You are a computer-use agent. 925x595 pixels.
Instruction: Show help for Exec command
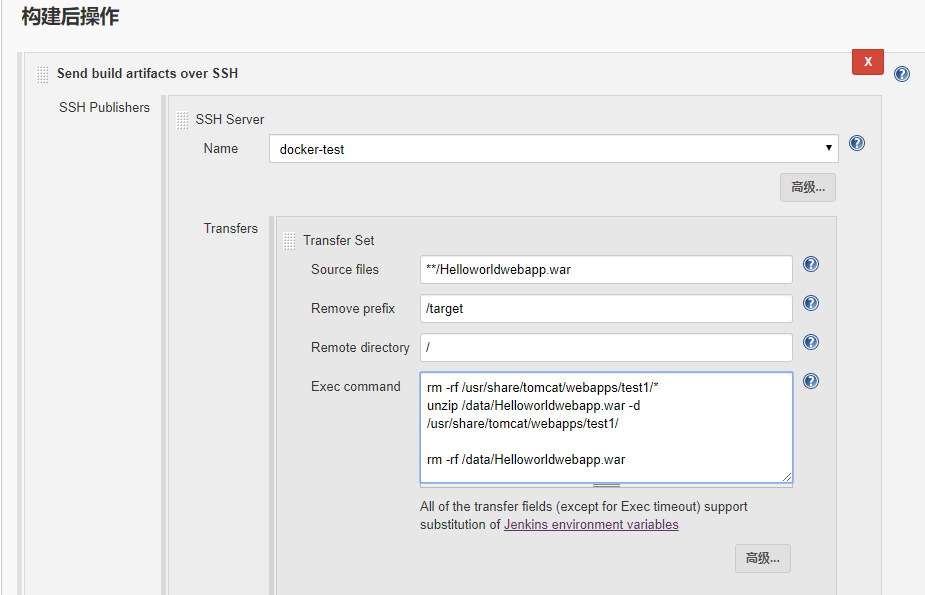click(x=811, y=381)
